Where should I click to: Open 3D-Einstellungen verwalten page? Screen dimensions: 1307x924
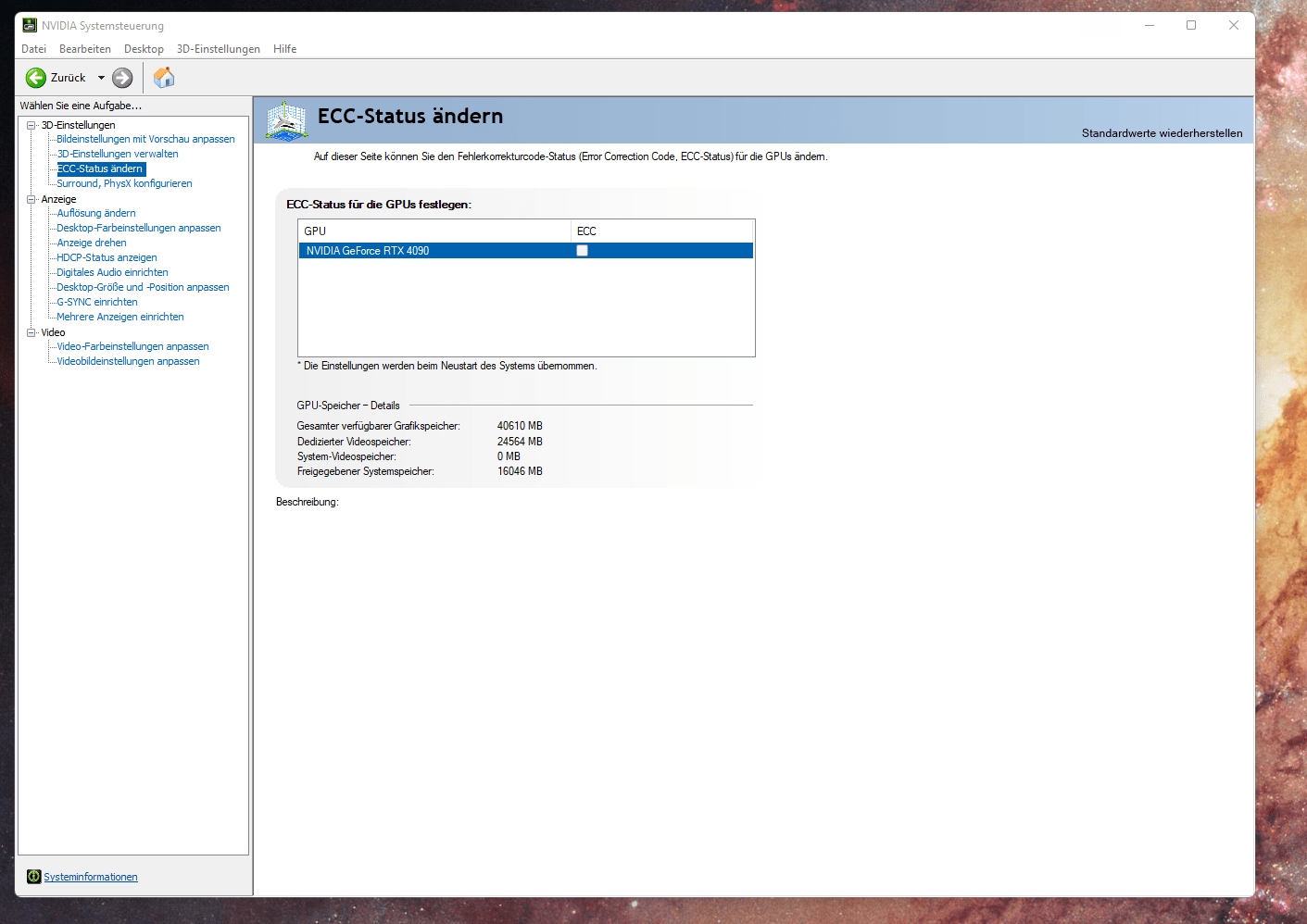[x=118, y=154]
